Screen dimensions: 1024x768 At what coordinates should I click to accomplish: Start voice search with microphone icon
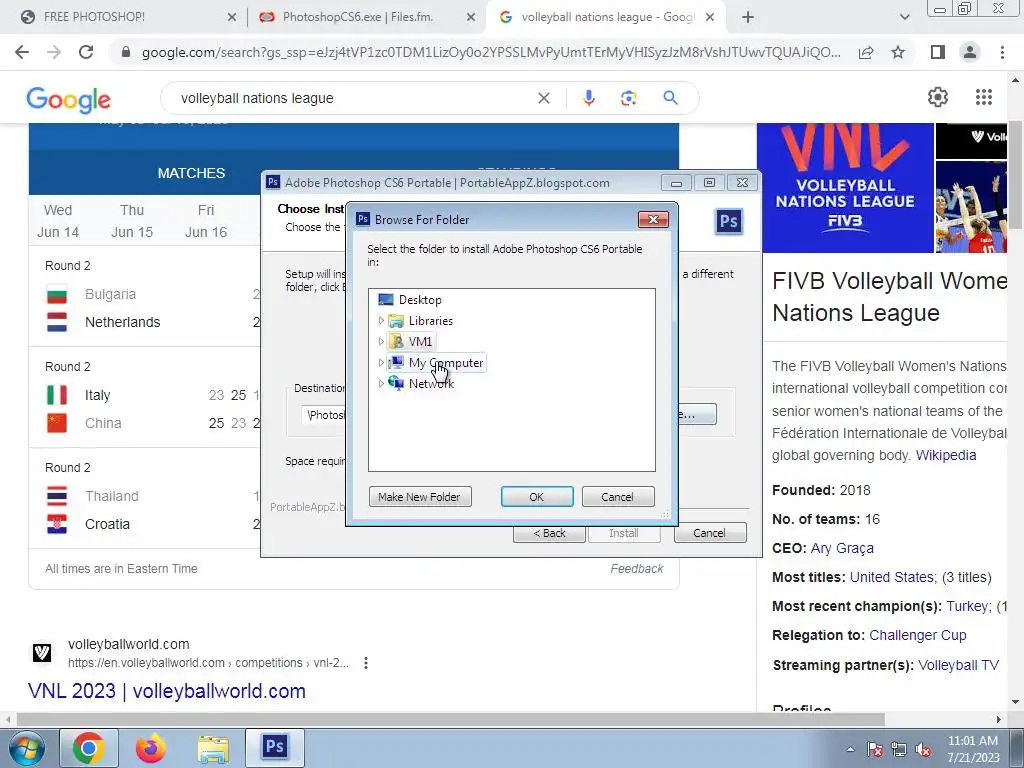coord(588,98)
